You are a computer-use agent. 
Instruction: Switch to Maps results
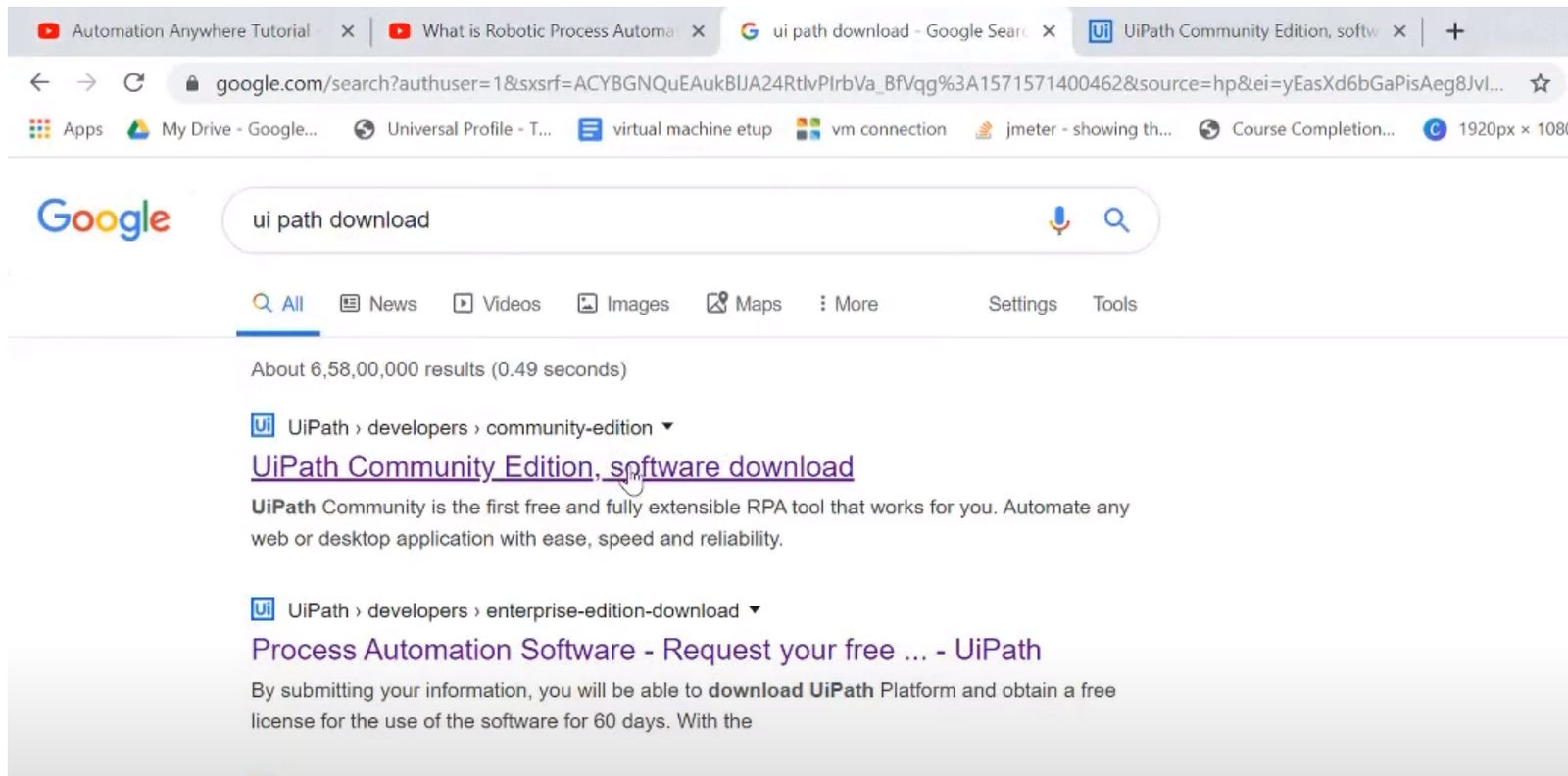coord(744,304)
